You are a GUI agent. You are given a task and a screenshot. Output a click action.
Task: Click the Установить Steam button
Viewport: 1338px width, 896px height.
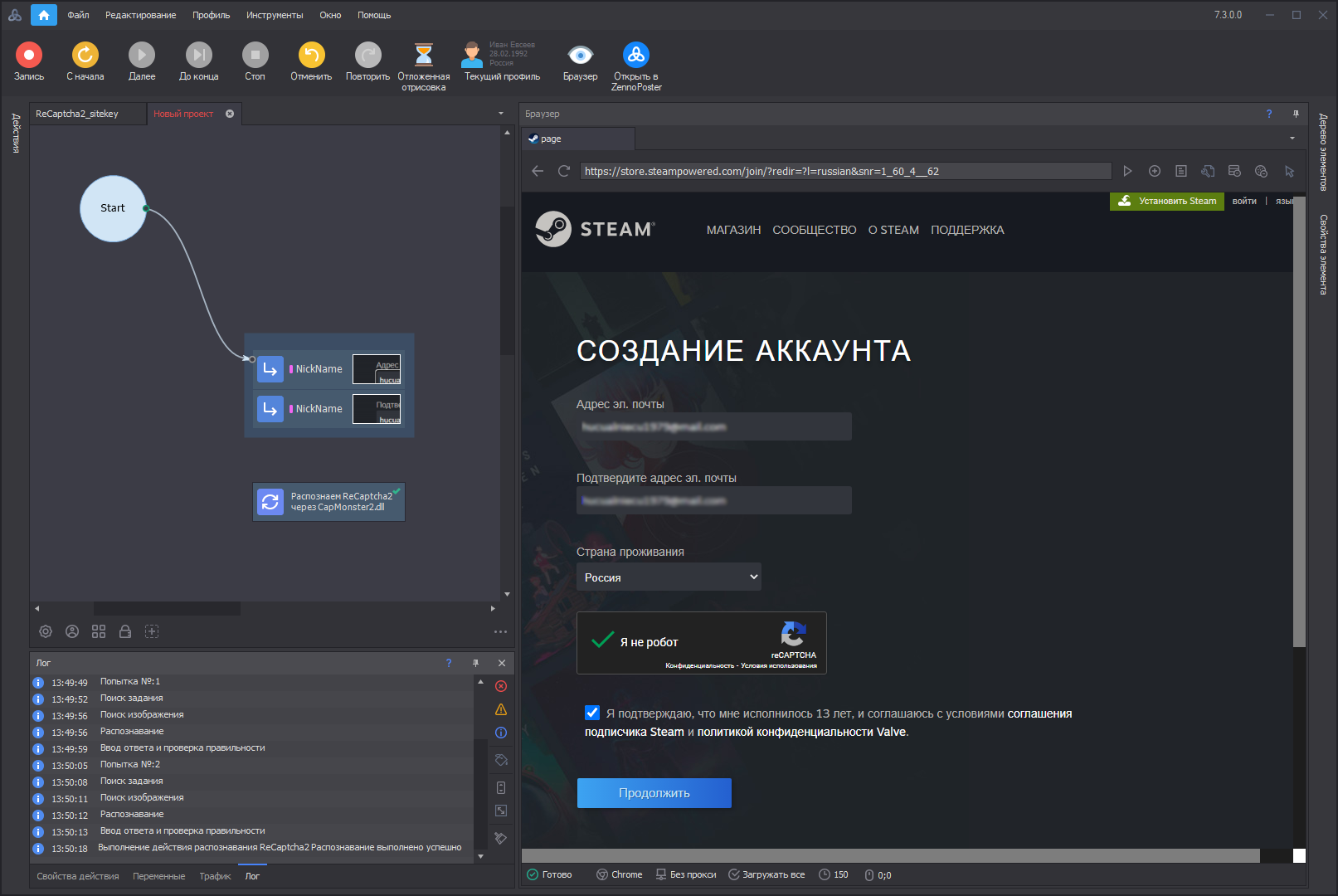(x=1167, y=201)
